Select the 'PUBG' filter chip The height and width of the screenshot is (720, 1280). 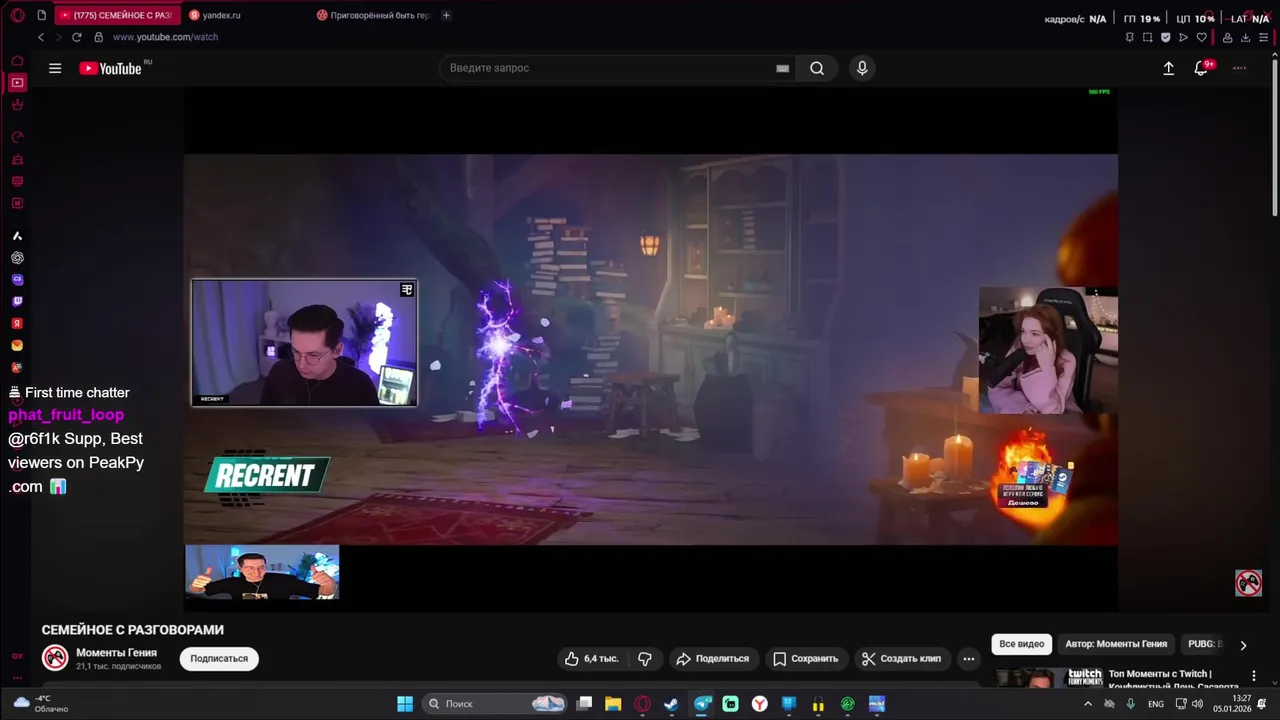(x=1204, y=644)
